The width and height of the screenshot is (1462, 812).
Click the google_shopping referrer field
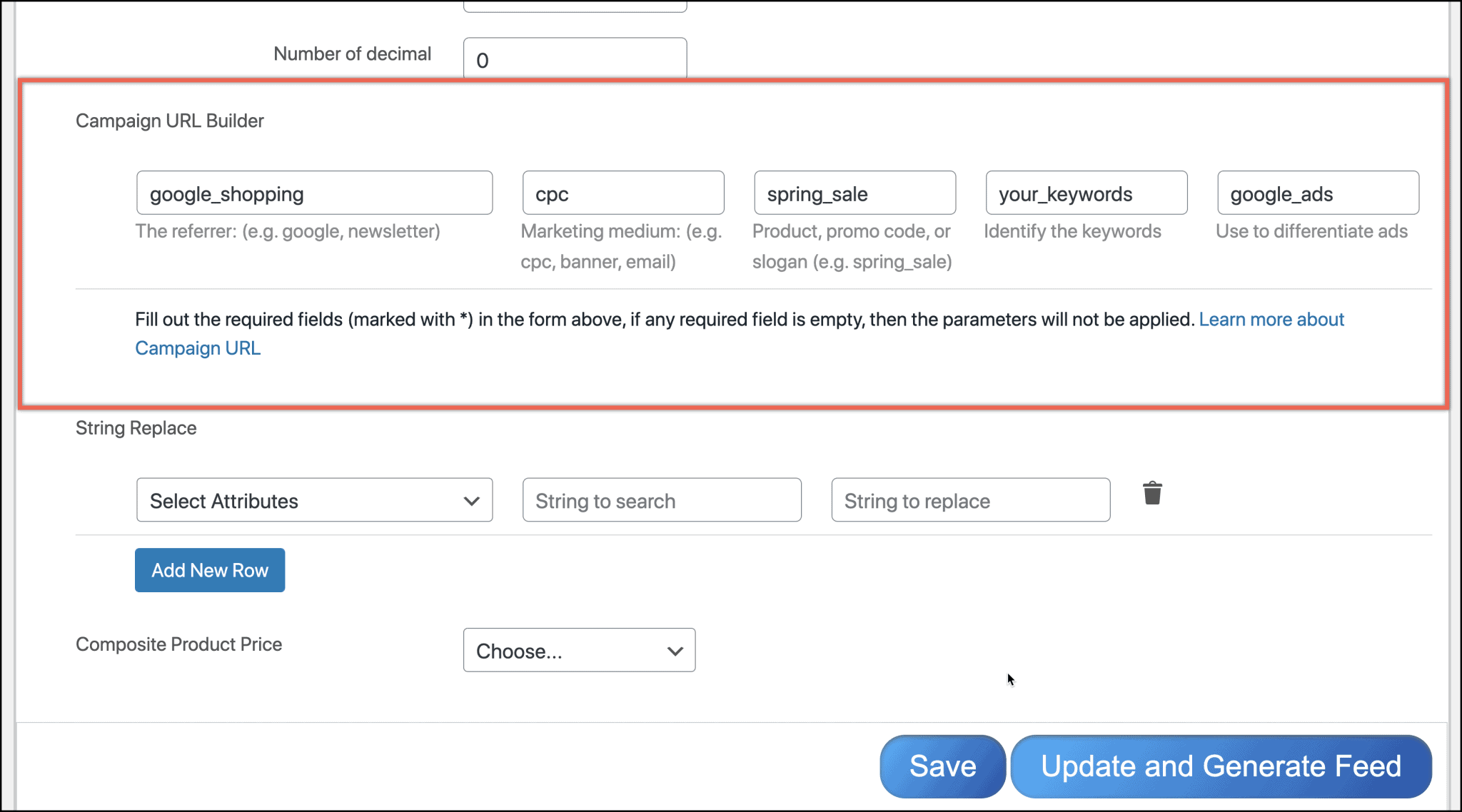pos(314,193)
